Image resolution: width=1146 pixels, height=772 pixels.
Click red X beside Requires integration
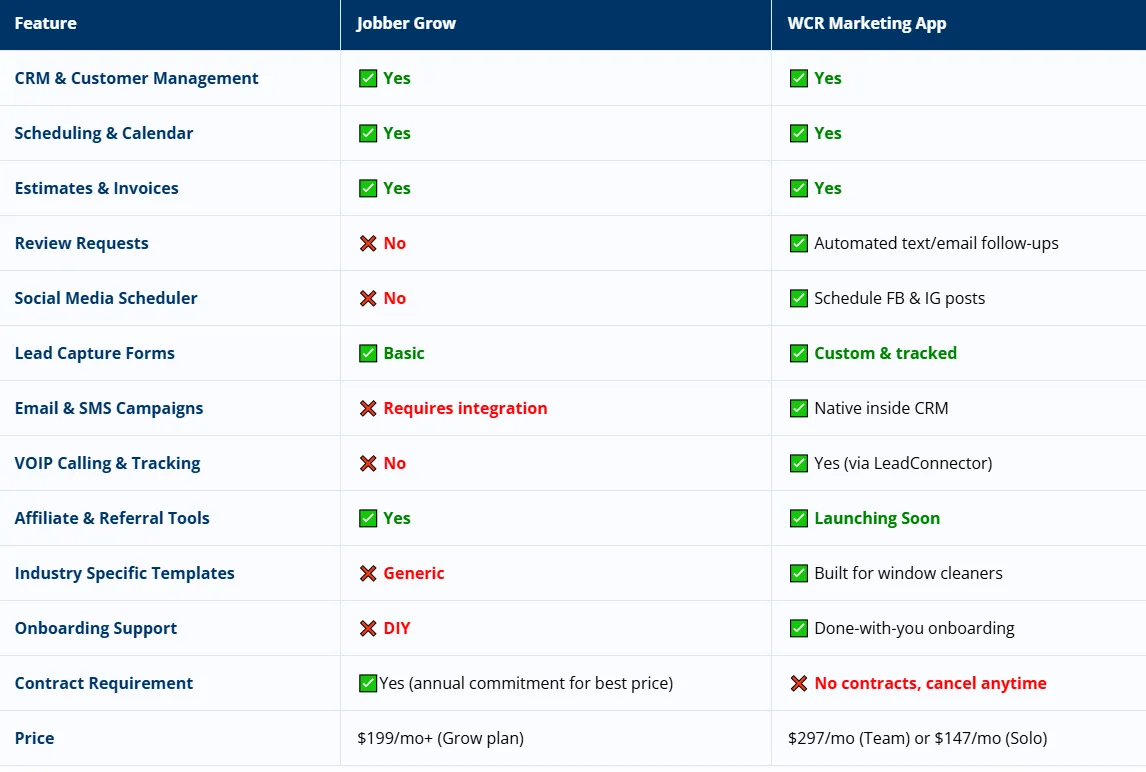point(368,408)
